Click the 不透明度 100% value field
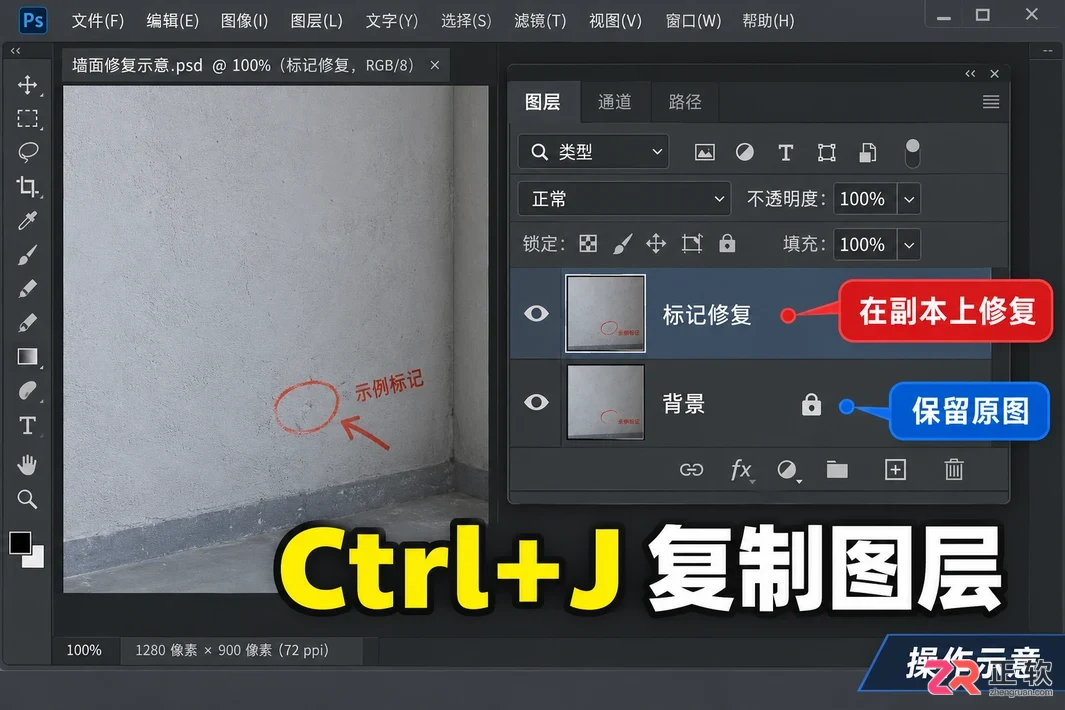The height and width of the screenshot is (710, 1065). coord(865,199)
